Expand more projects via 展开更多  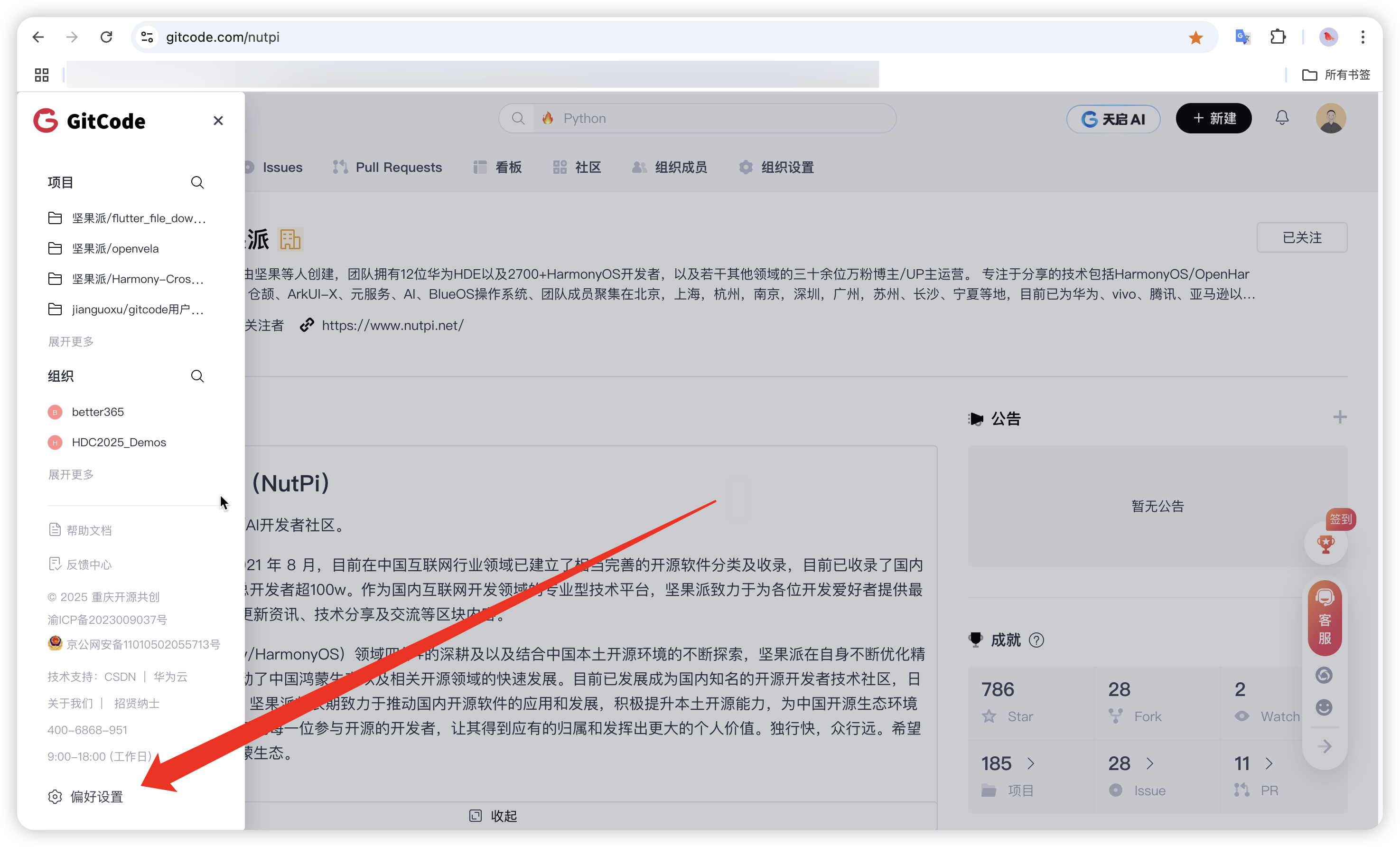pos(71,342)
